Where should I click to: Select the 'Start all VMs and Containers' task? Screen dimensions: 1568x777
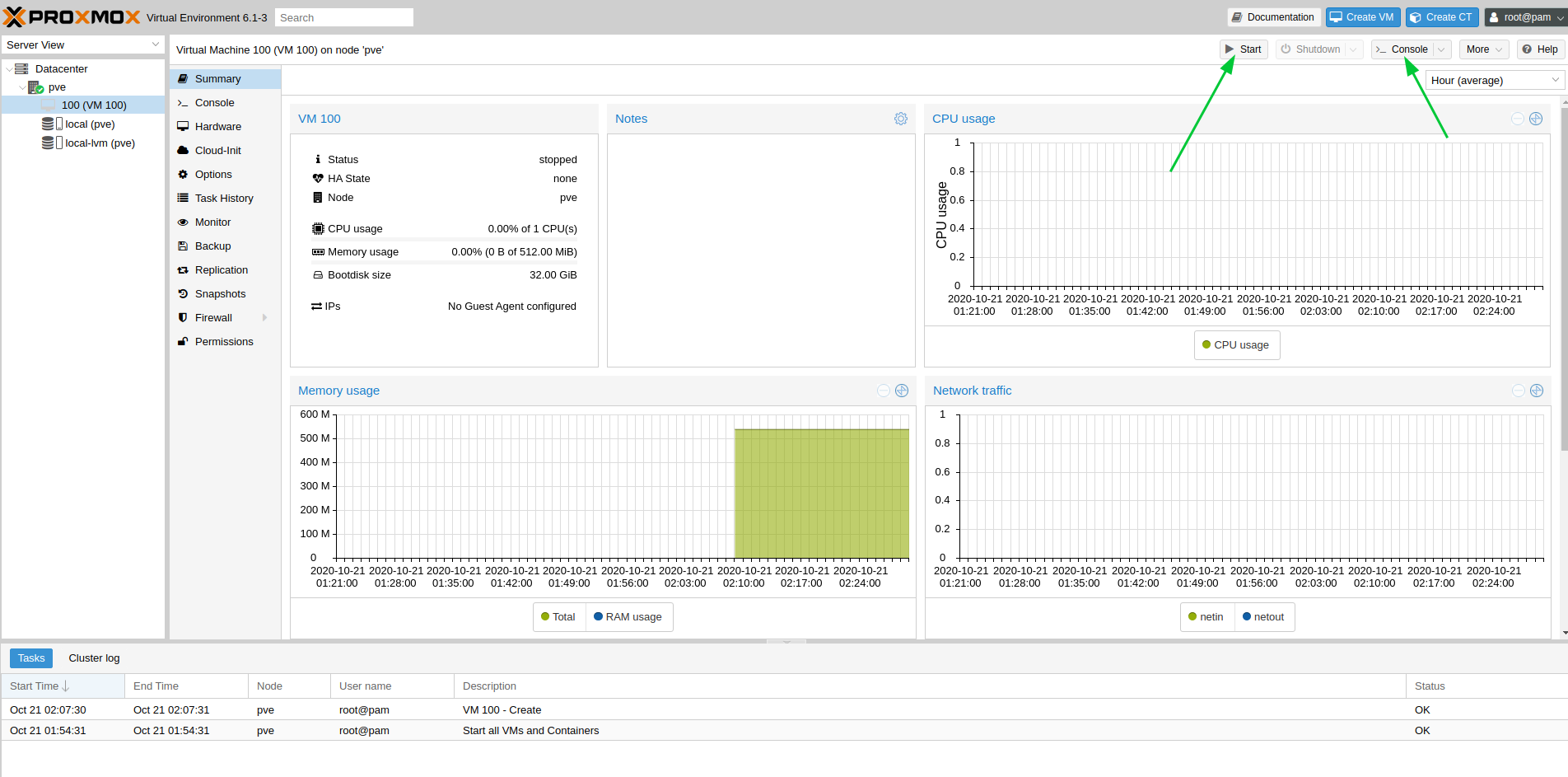[x=784, y=730]
